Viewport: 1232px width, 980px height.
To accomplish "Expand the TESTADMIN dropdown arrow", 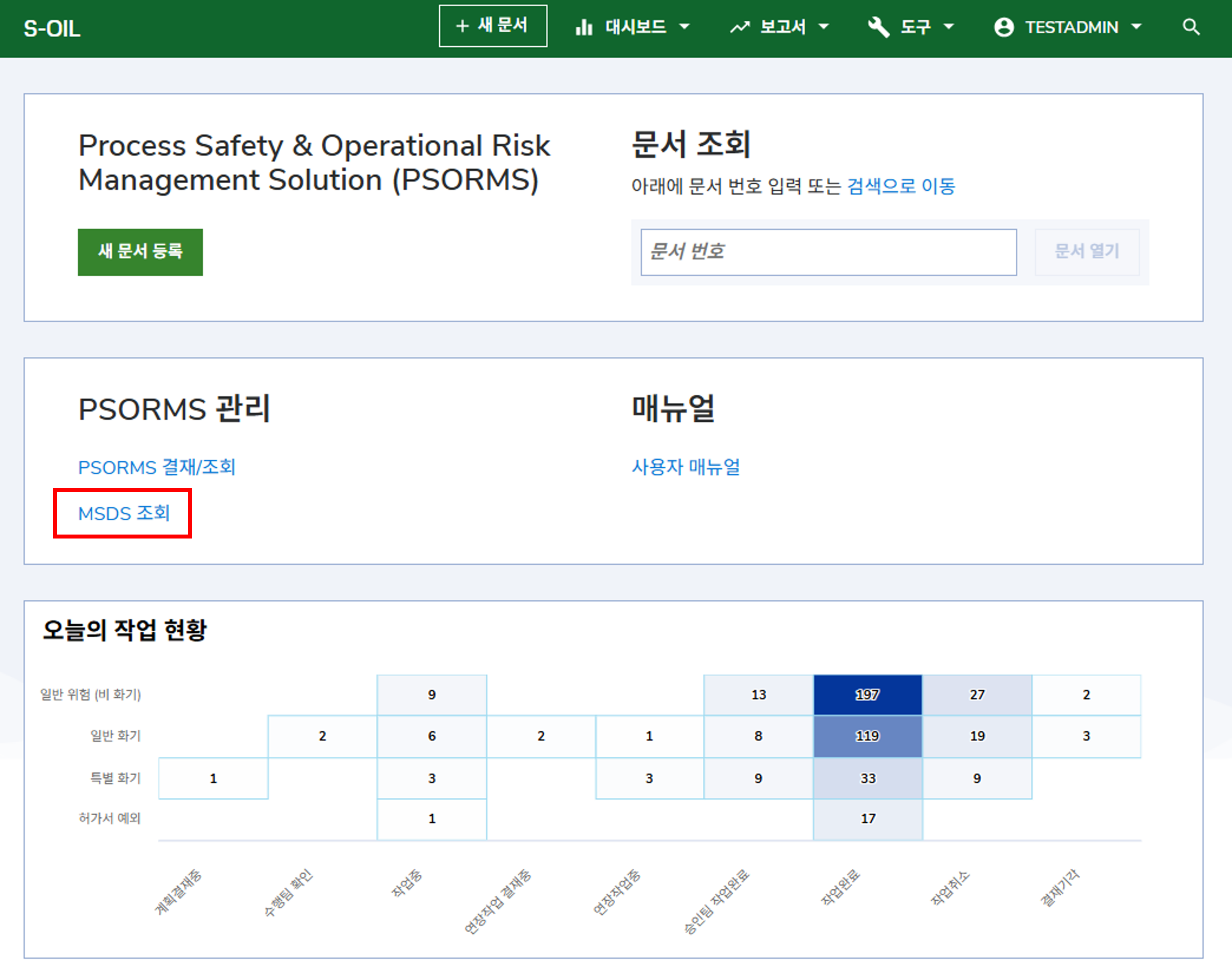I will [x=1136, y=26].
